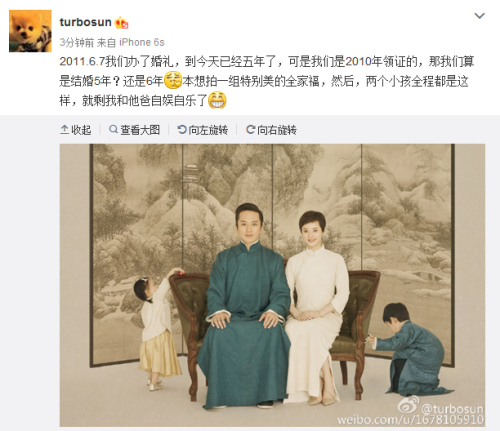Open the iPhone 6s source link
This screenshot has width=500, height=431.
coord(142,42)
